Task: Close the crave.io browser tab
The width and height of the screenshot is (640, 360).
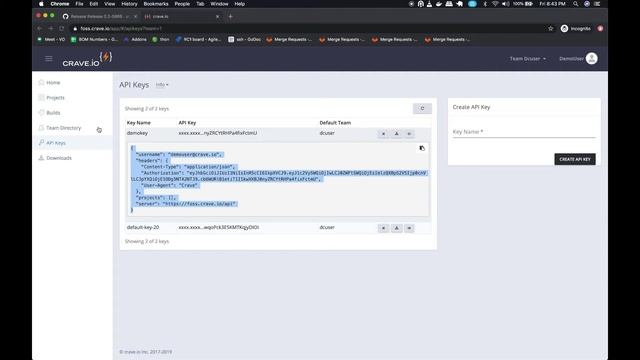Action: (x=217, y=16)
